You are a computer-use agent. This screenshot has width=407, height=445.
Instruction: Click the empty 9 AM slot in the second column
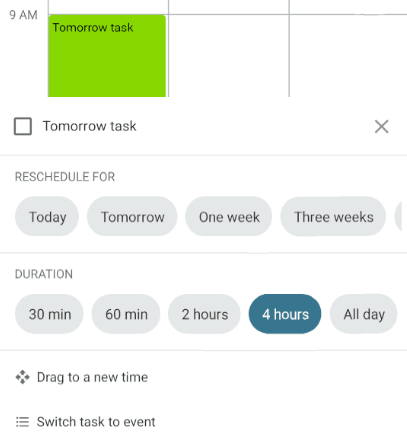[x=229, y=56]
